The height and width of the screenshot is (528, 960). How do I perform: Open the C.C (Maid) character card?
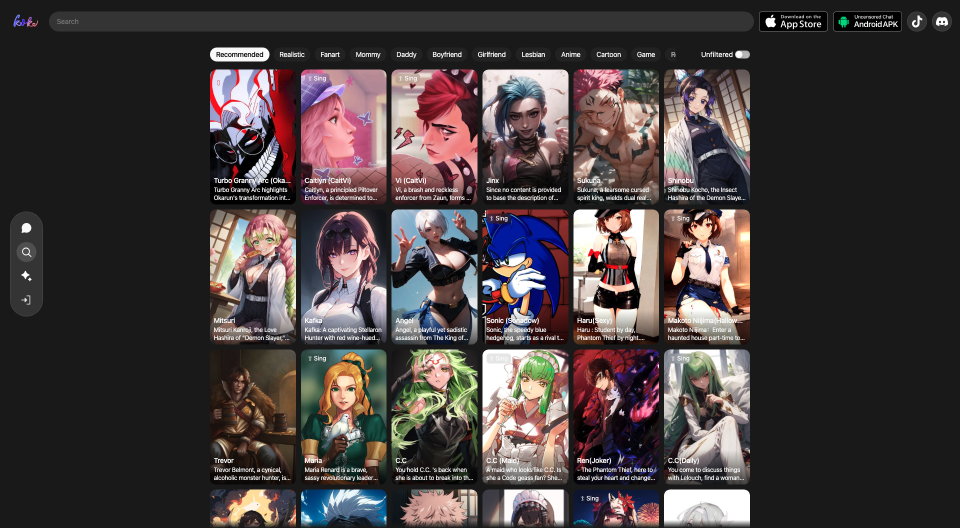[x=525, y=417]
